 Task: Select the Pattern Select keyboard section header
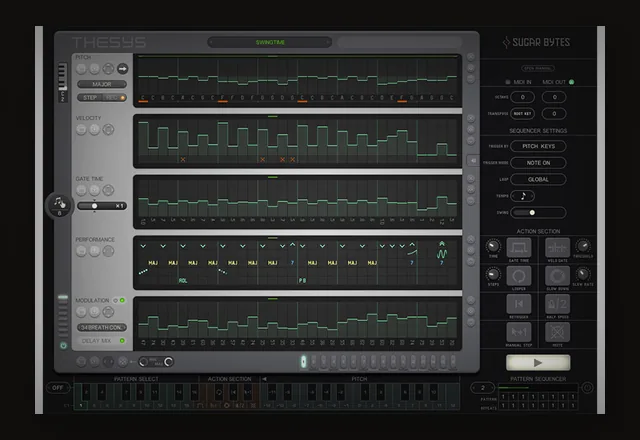pyautogui.click(x=136, y=379)
